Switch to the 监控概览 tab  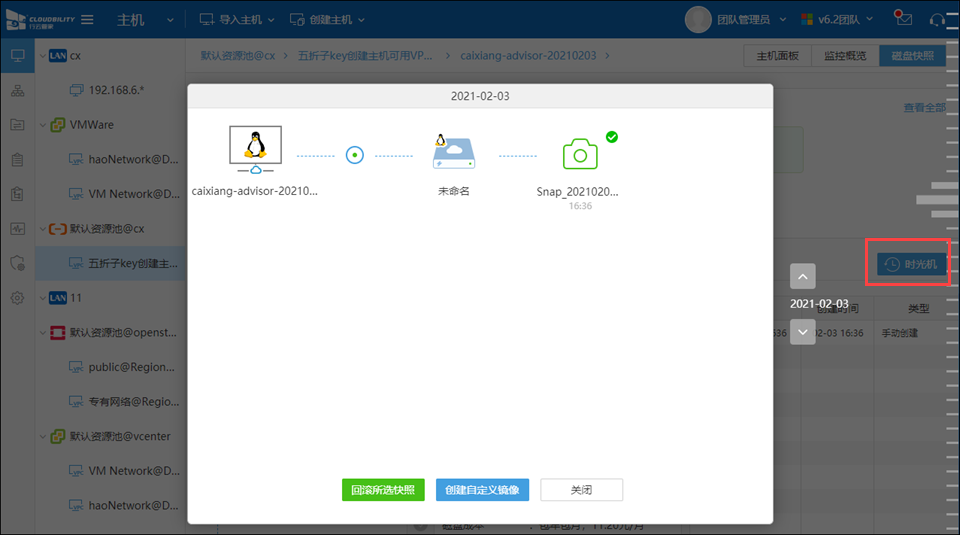pos(844,55)
